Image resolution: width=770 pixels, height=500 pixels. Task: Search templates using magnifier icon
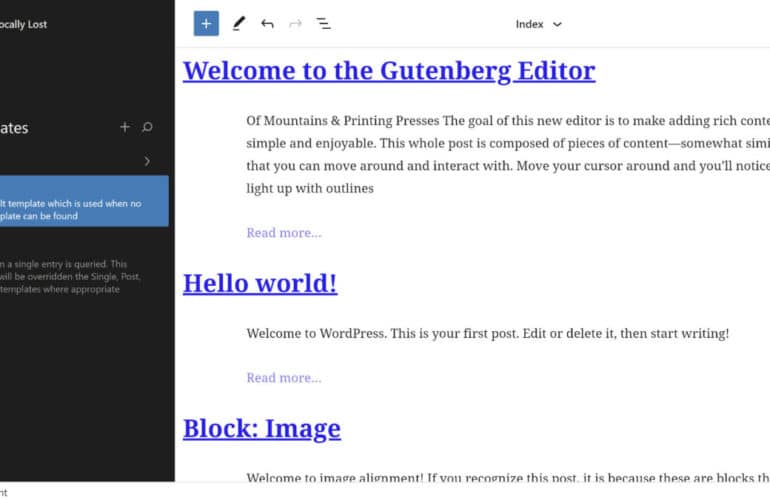coord(148,127)
